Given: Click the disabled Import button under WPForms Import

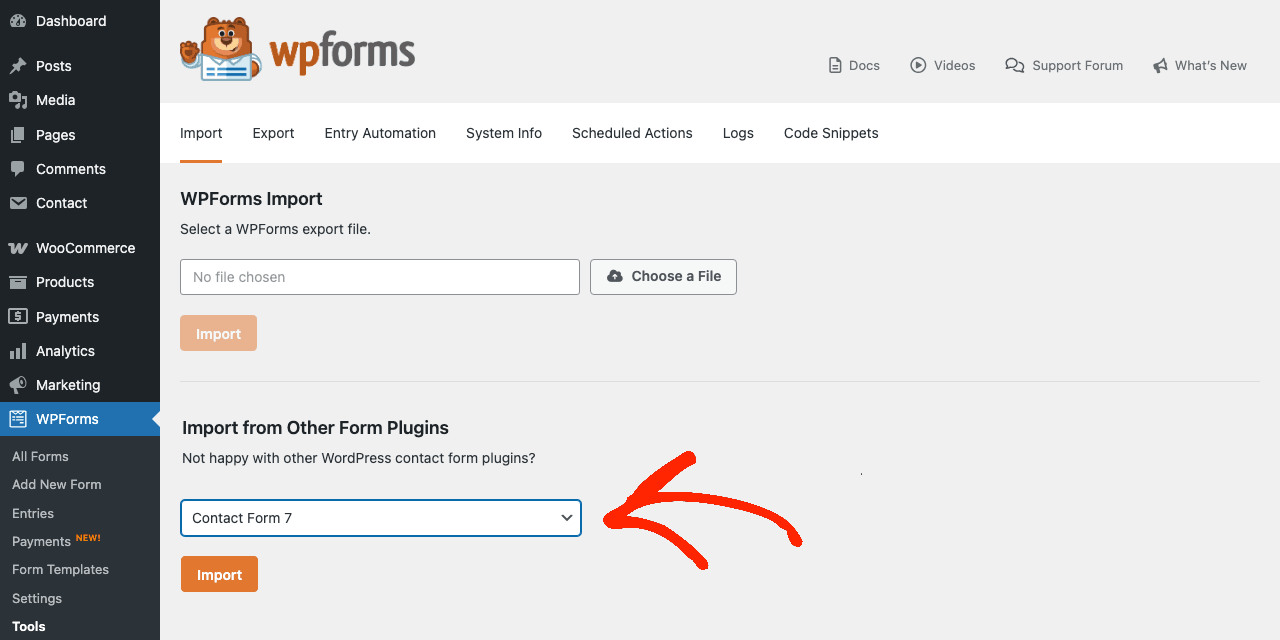Looking at the screenshot, I should 218,333.
